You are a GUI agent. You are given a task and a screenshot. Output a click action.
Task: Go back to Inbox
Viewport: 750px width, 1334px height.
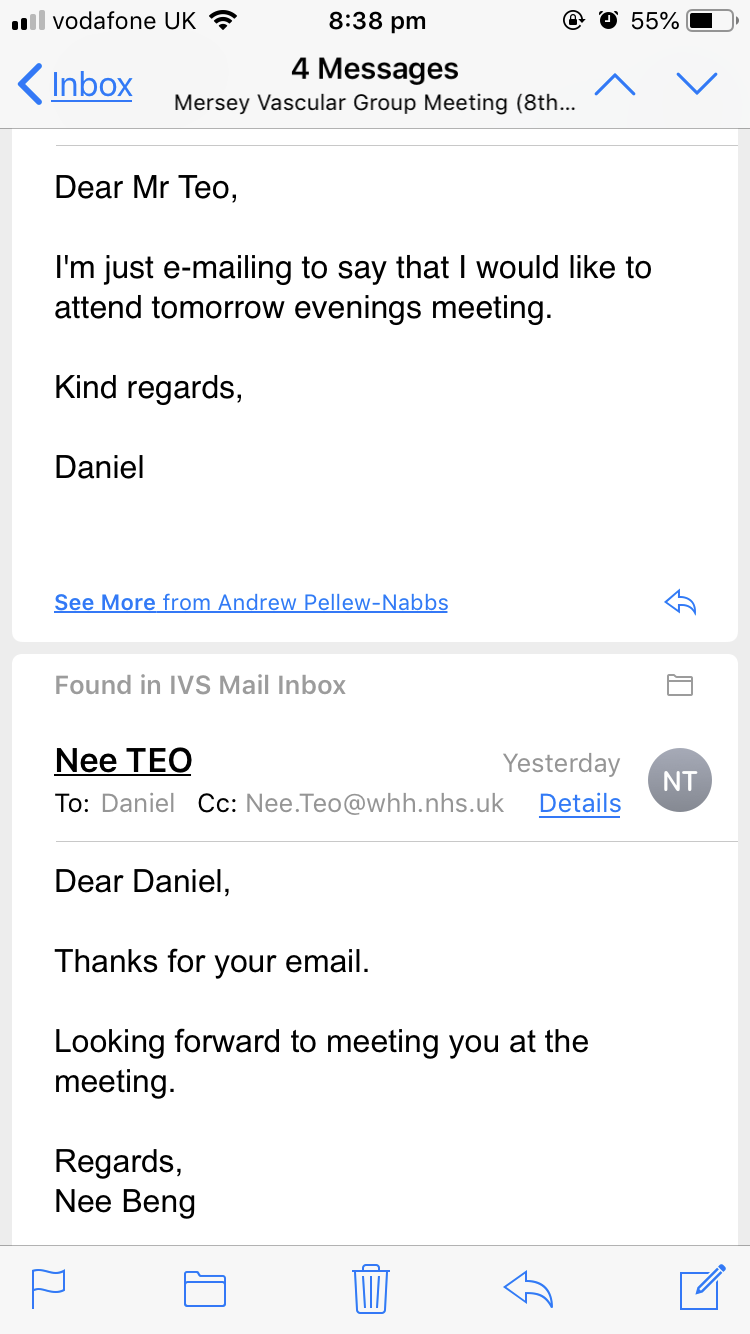pos(76,85)
